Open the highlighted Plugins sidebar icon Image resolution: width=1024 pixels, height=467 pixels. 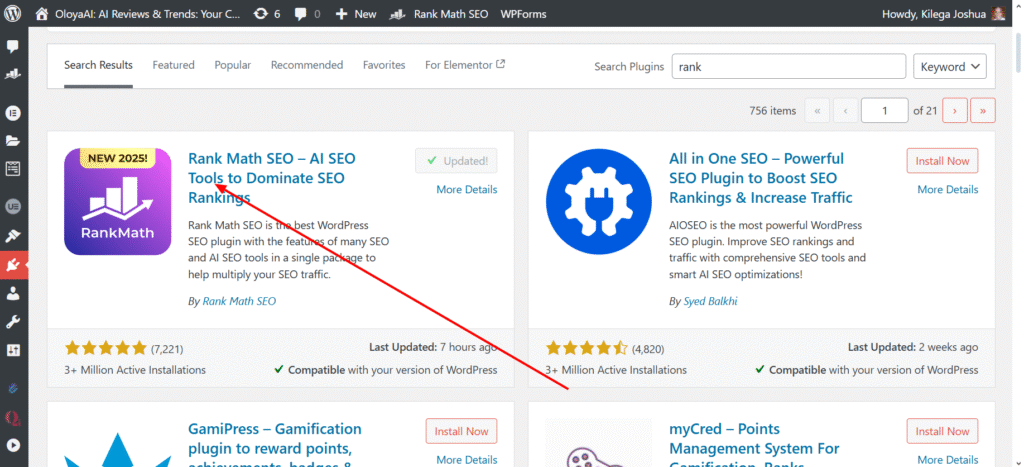click(13, 265)
